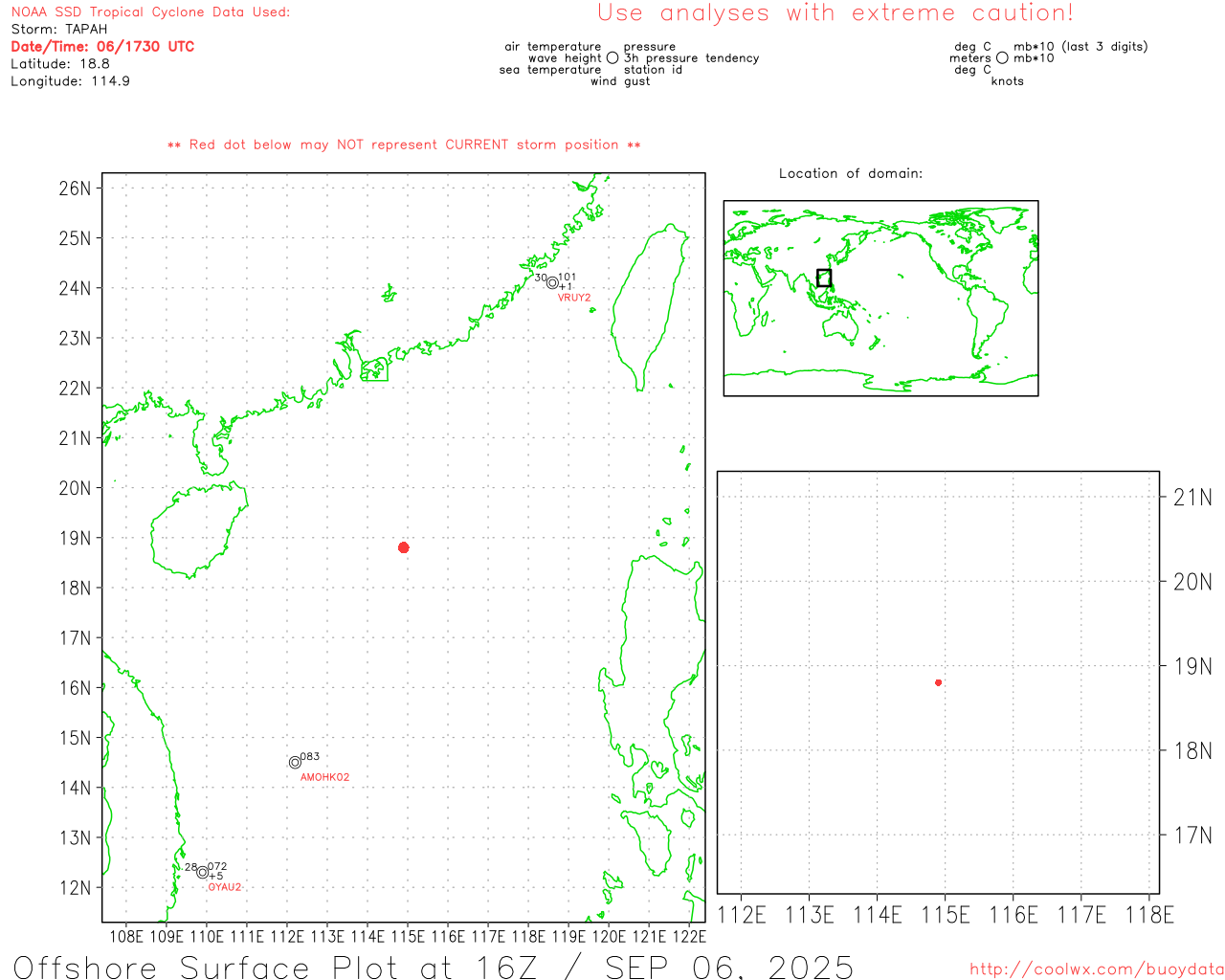Click the Offshore Surface Plot title text
Viewport: 1225px width, 980px height.
pyautogui.click(x=434, y=967)
